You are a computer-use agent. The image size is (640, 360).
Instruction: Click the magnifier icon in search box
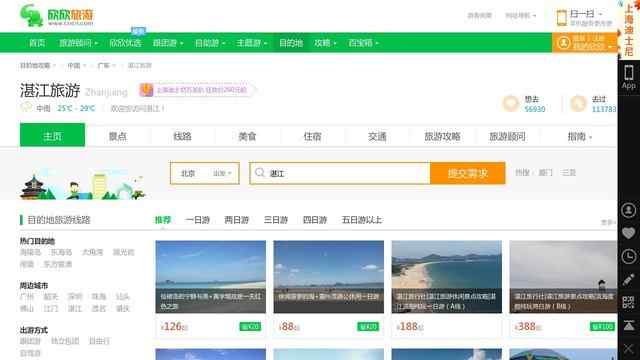point(260,173)
